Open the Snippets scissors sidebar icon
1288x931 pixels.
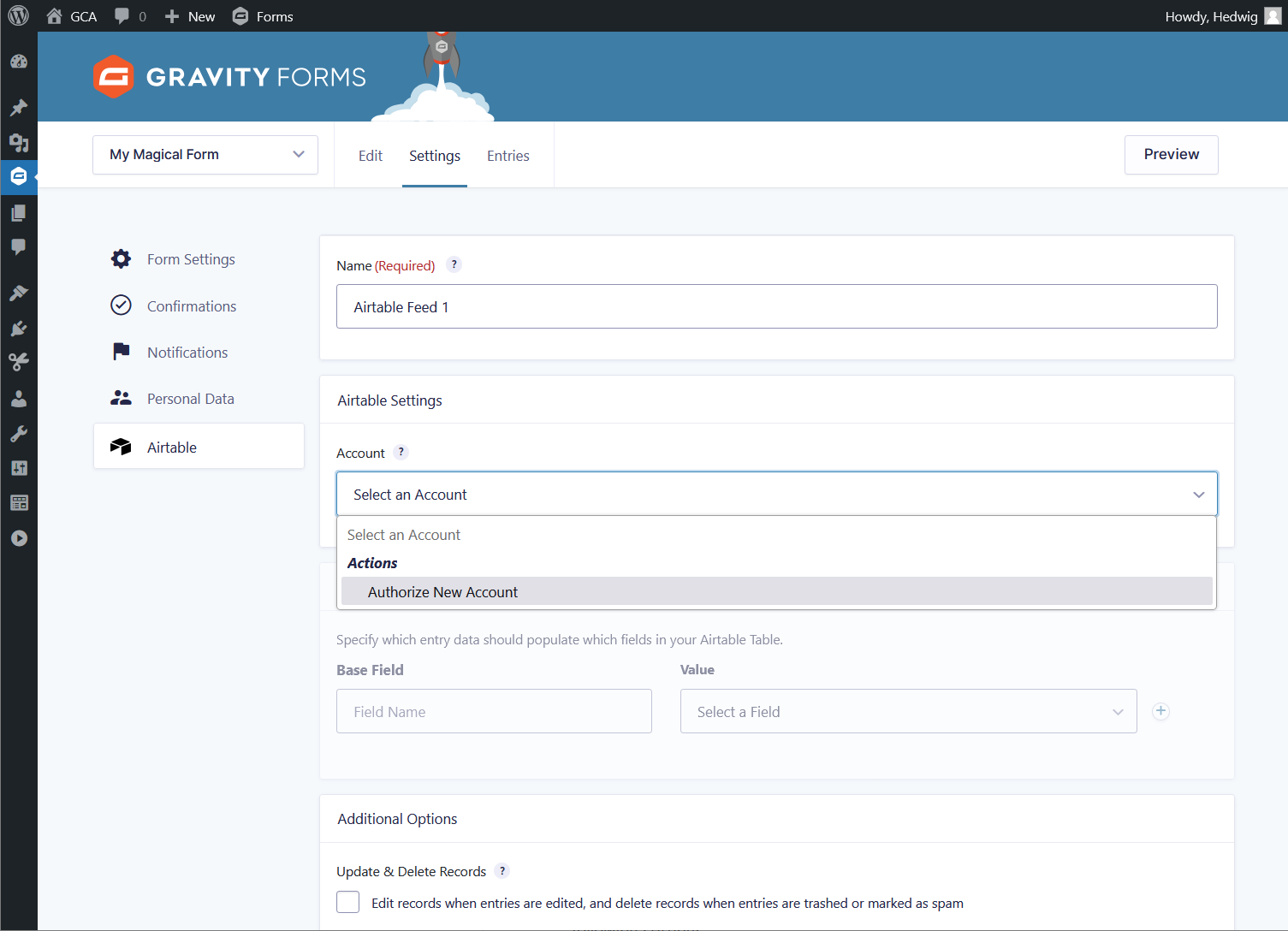point(19,363)
